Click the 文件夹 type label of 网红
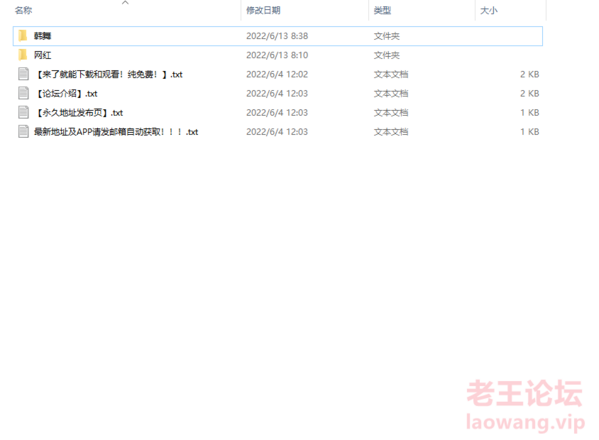This screenshot has width=599, height=440. coord(387,55)
